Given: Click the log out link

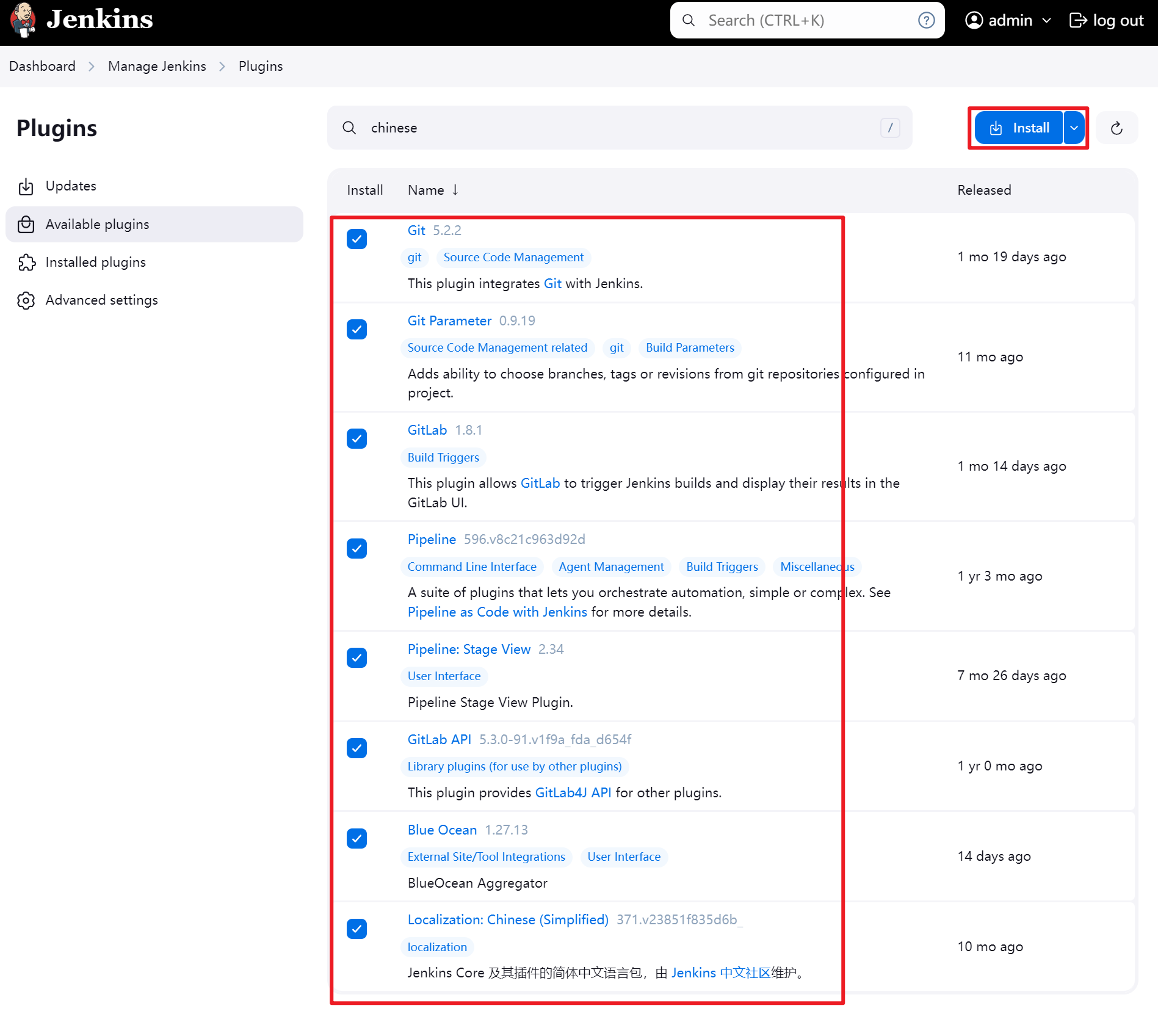Looking at the screenshot, I should [x=1106, y=20].
